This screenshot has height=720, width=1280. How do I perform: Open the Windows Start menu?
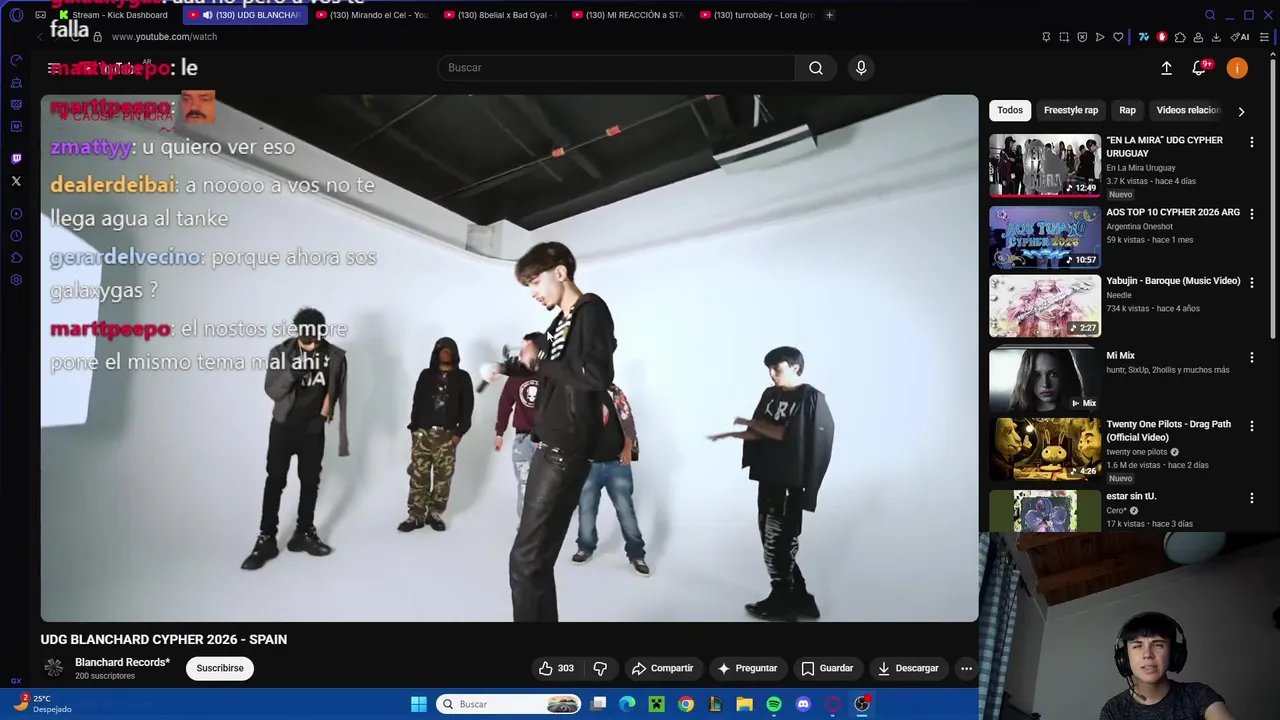point(419,704)
